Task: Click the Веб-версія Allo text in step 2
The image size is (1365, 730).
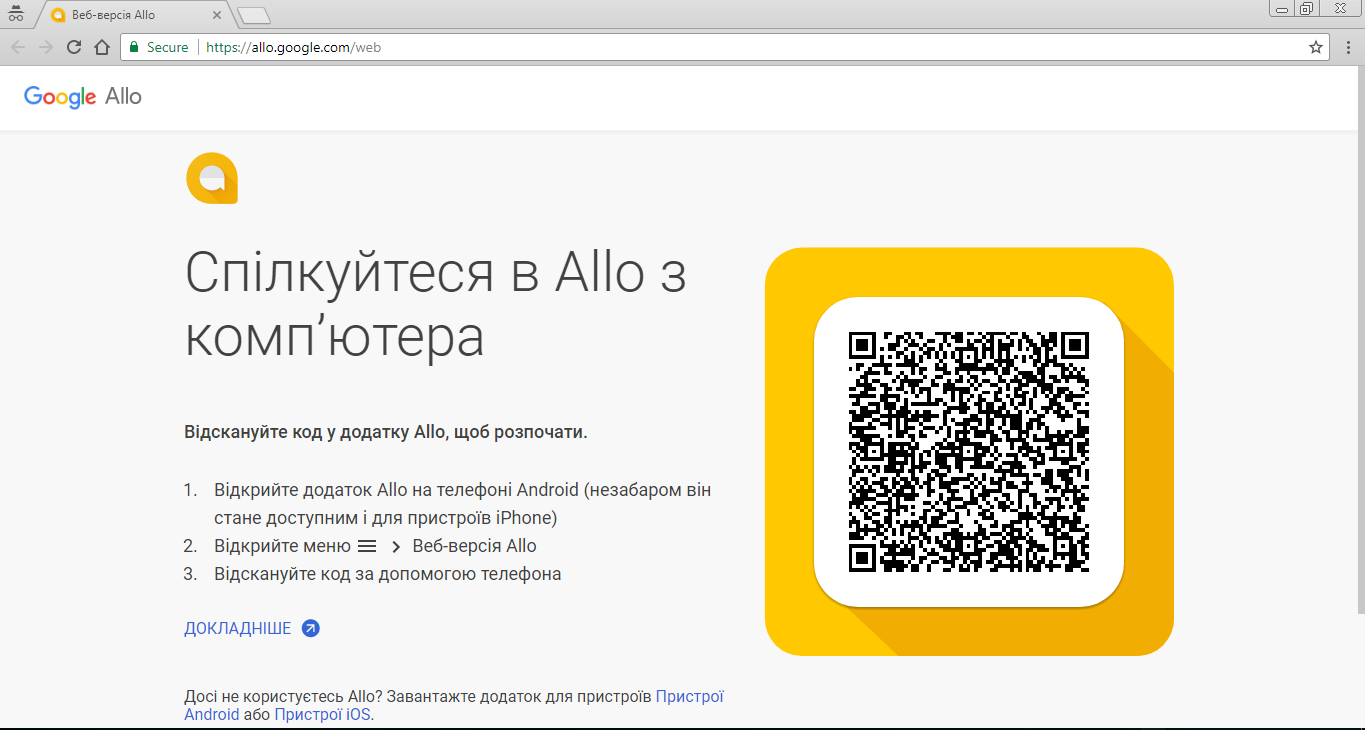Action: click(474, 546)
